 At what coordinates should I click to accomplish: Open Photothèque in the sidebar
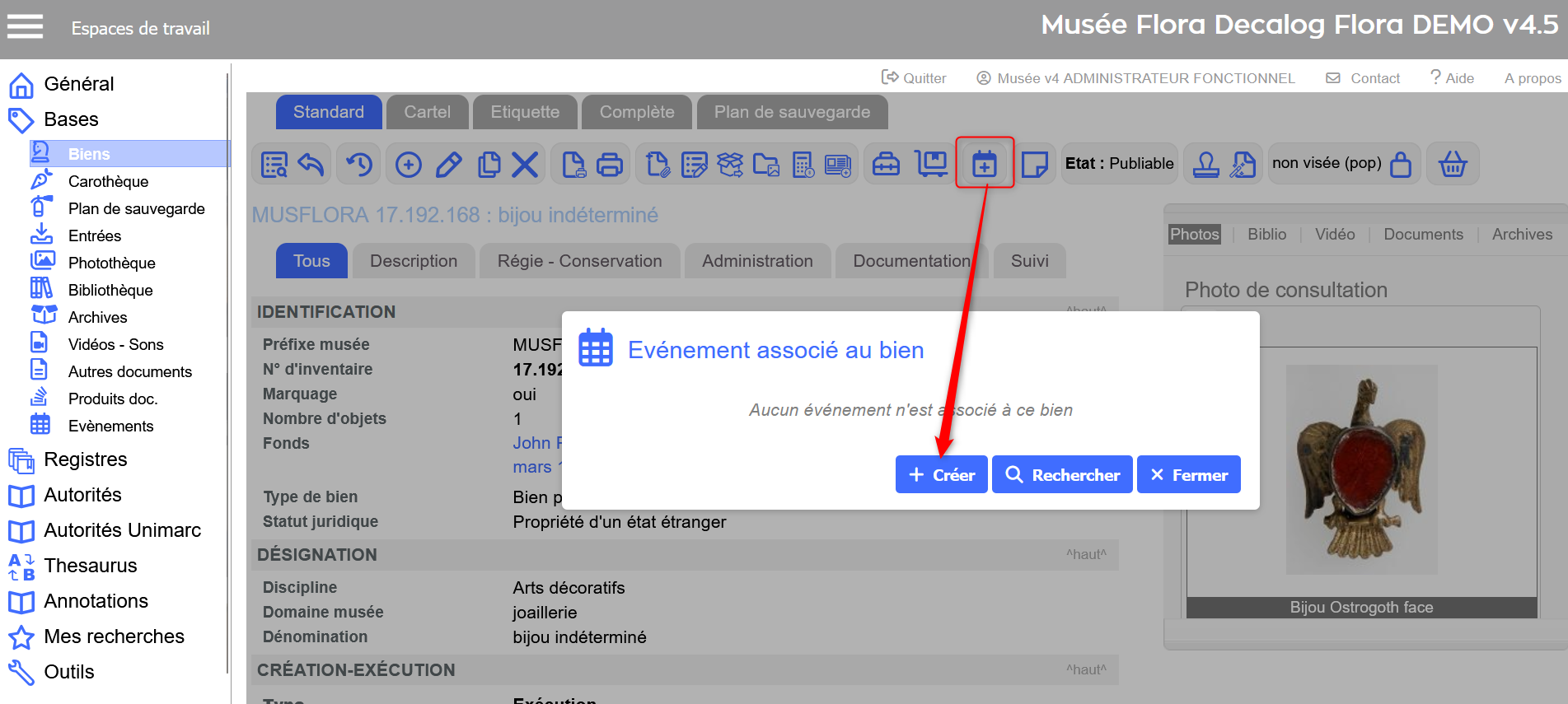click(x=111, y=263)
